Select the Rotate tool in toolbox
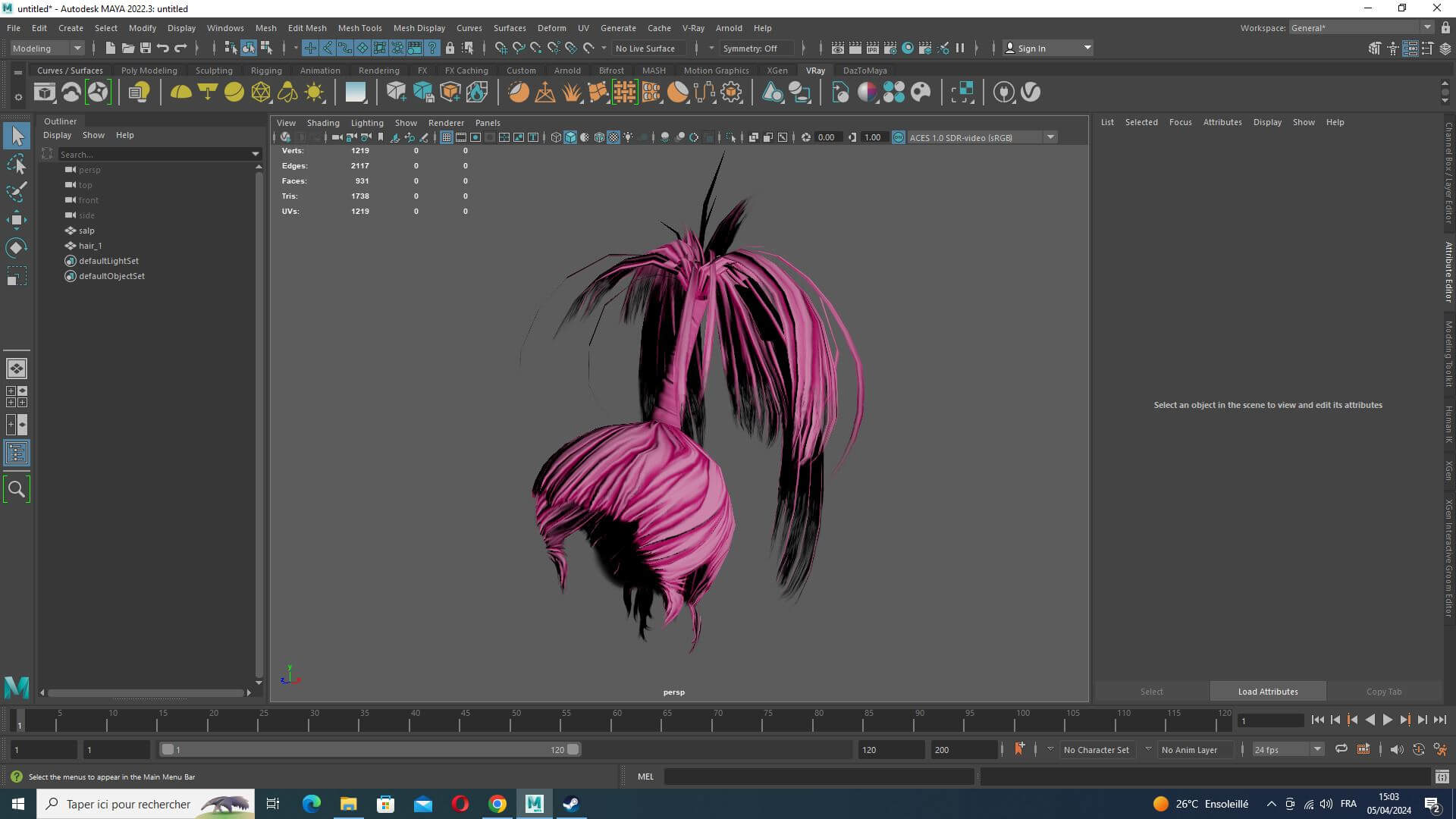Viewport: 1456px width, 819px height. coord(17,248)
